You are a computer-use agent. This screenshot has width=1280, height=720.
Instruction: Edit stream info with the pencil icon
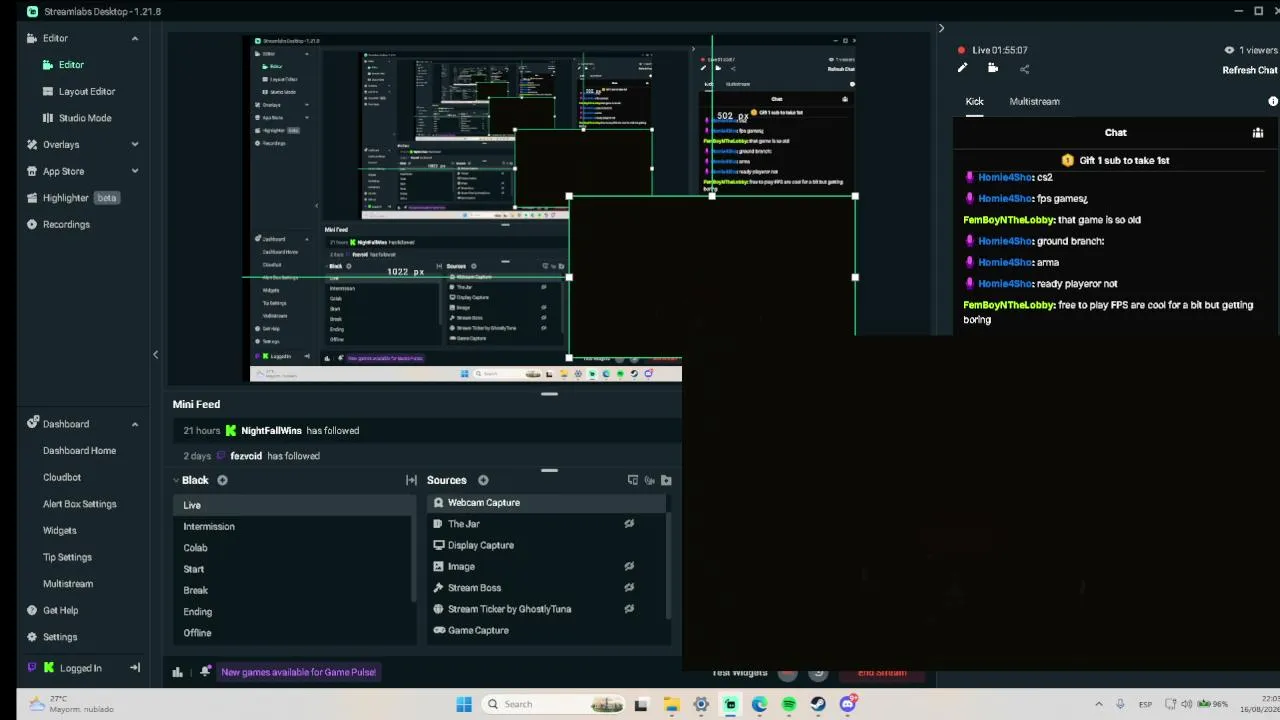tap(962, 69)
